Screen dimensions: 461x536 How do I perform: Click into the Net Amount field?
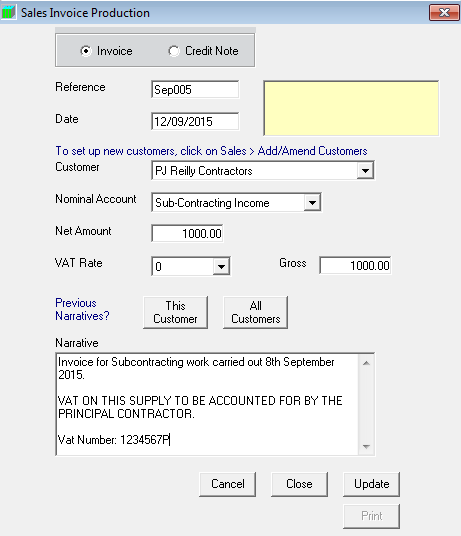(187, 233)
